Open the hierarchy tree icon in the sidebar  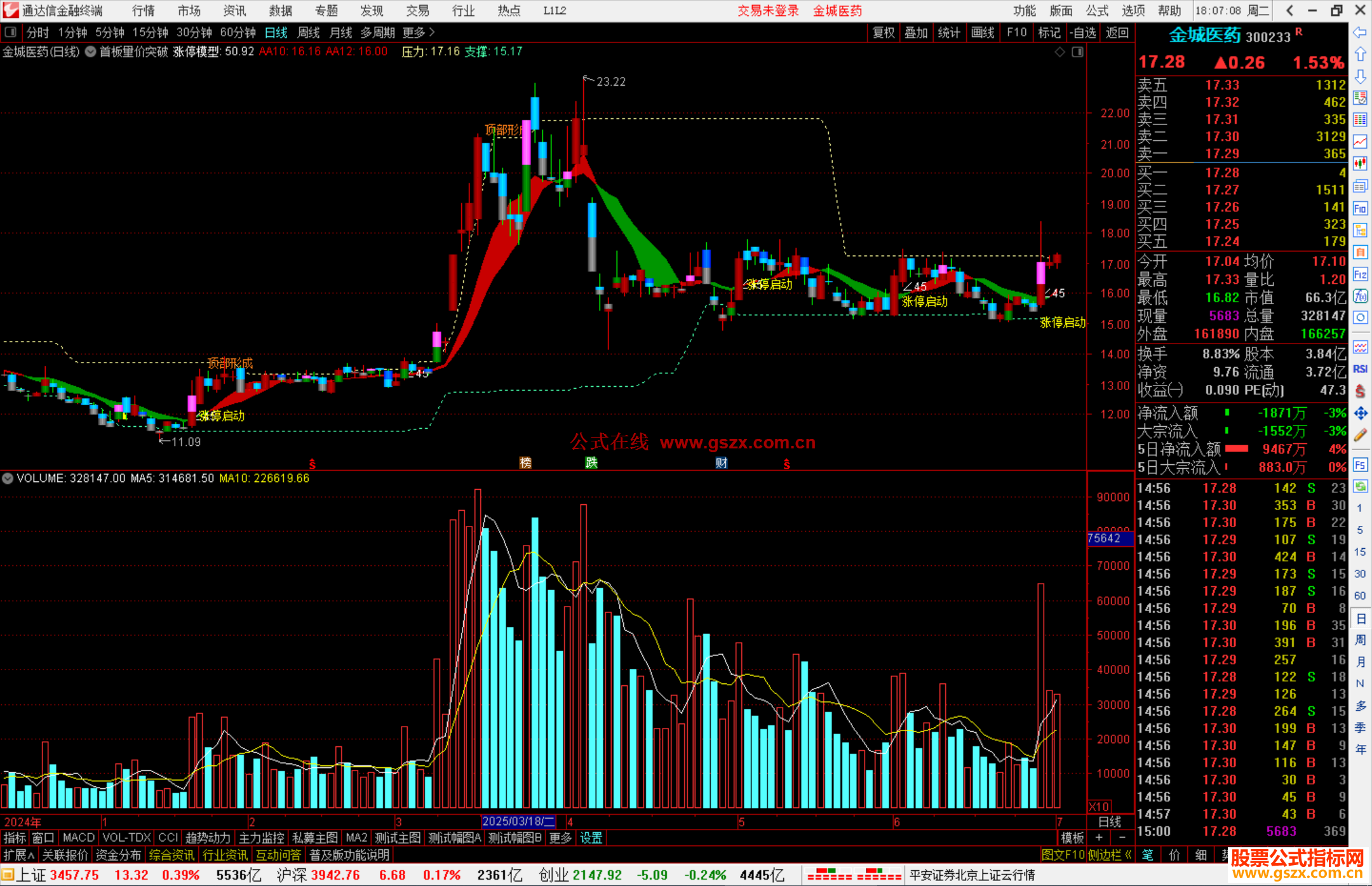pyautogui.click(x=1360, y=230)
